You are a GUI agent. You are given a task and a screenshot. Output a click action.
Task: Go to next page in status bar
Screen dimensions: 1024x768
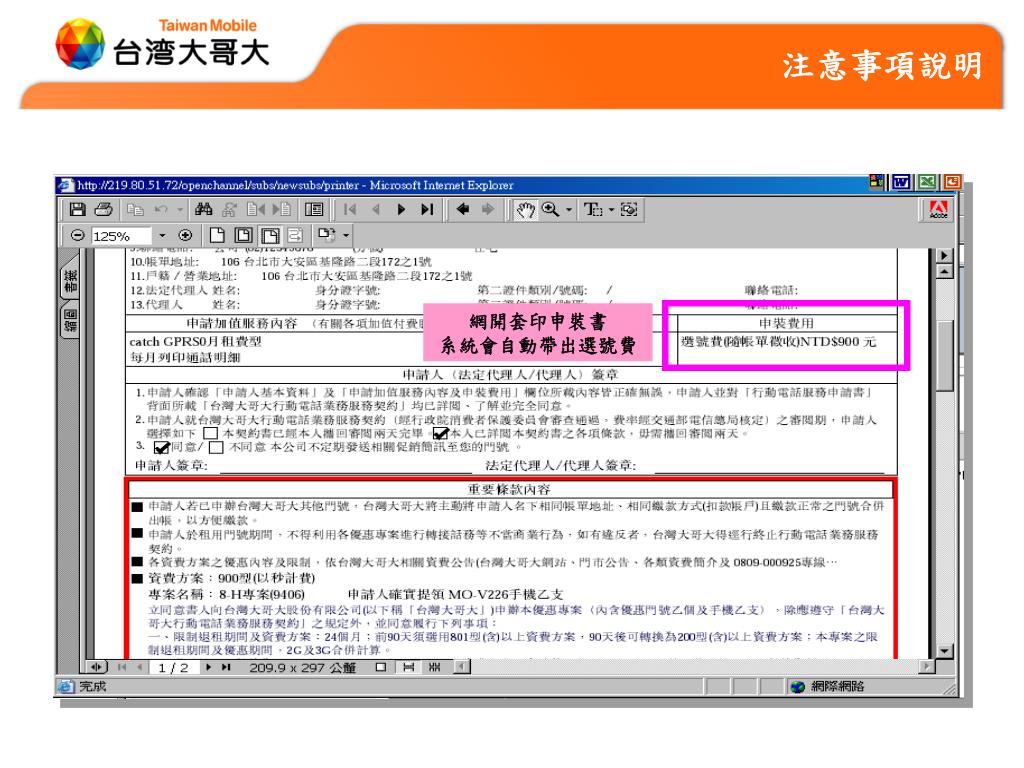coord(208,667)
